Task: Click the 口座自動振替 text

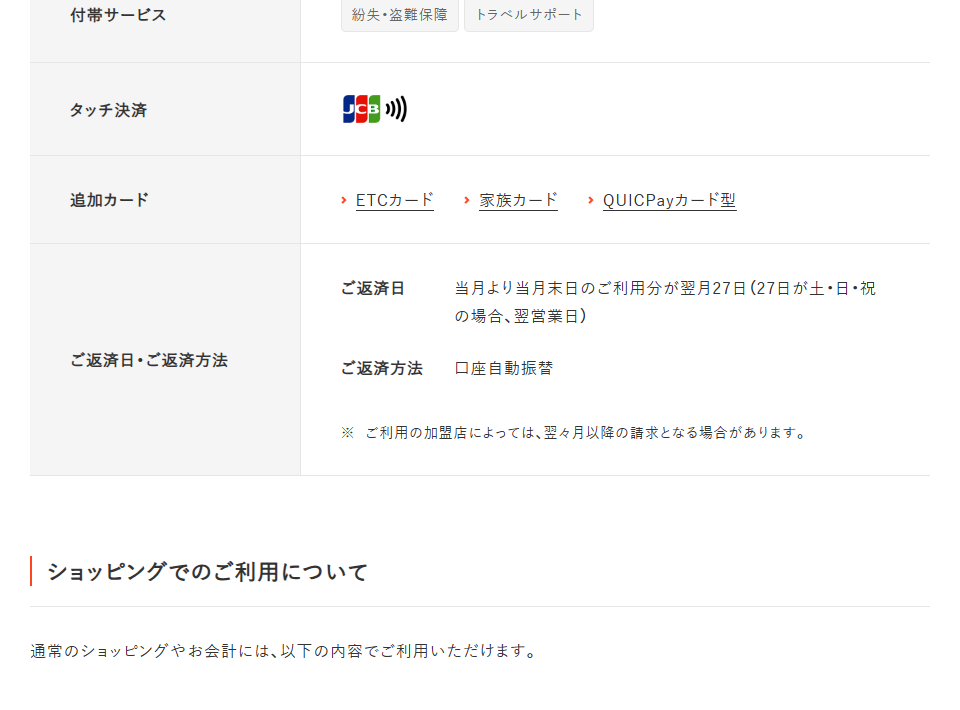Action: coord(504,368)
